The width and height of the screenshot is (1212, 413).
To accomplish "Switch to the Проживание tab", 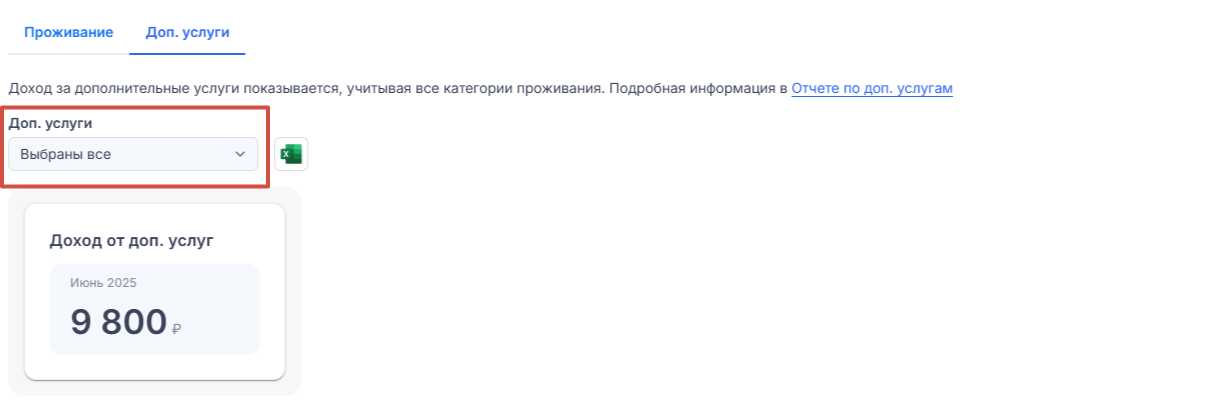I will pos(69,32).
